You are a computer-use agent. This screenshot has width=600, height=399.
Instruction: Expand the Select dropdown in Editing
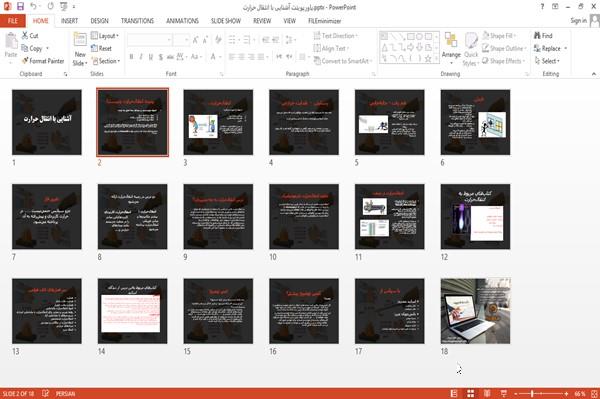coord(547,61)
